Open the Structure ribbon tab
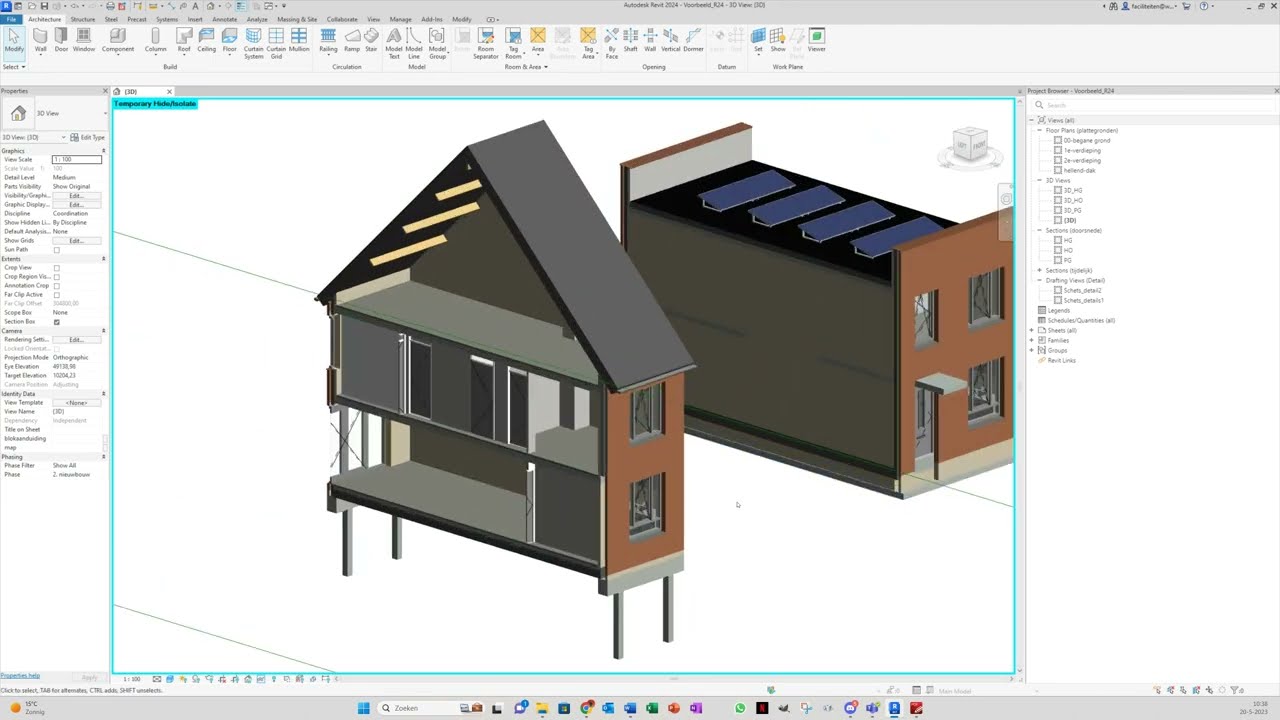The image size is (1280, 720). click(x=83, y=19)
